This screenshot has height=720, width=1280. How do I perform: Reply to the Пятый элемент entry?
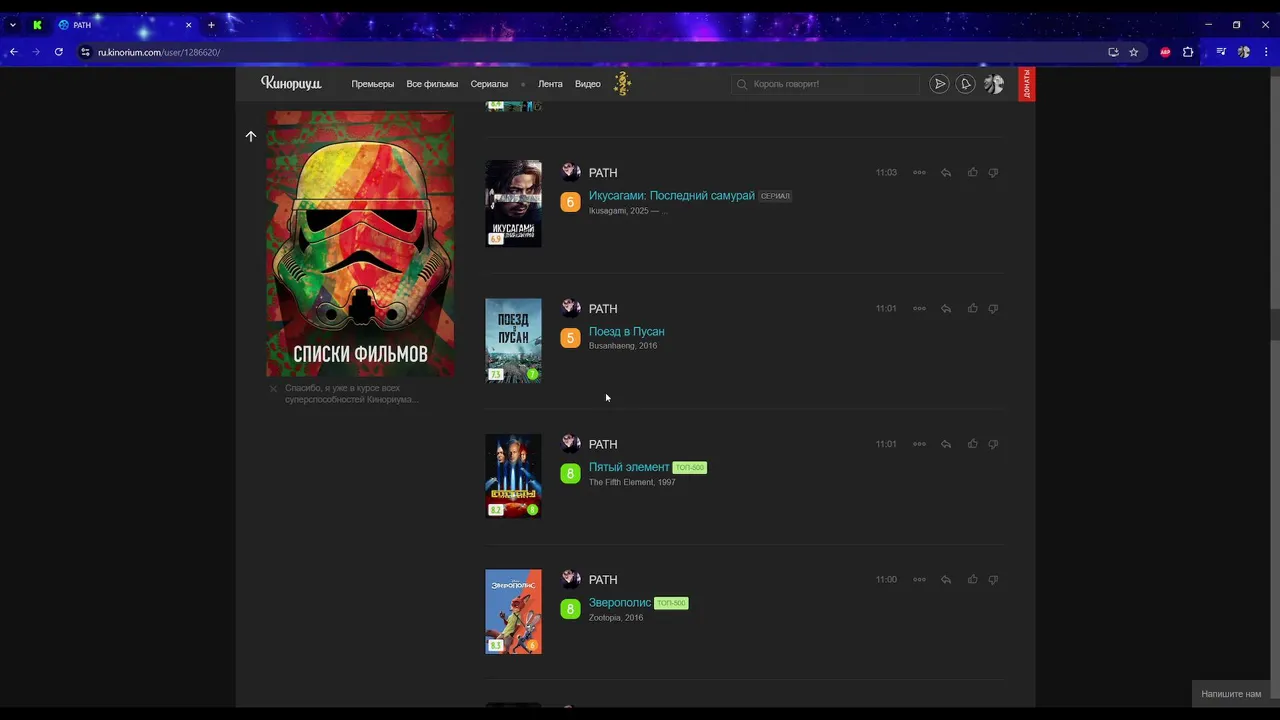(x=946, y=444)
